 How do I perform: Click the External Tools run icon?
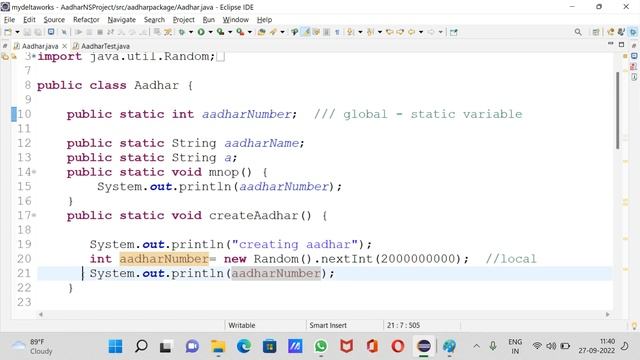pos(240,32)
